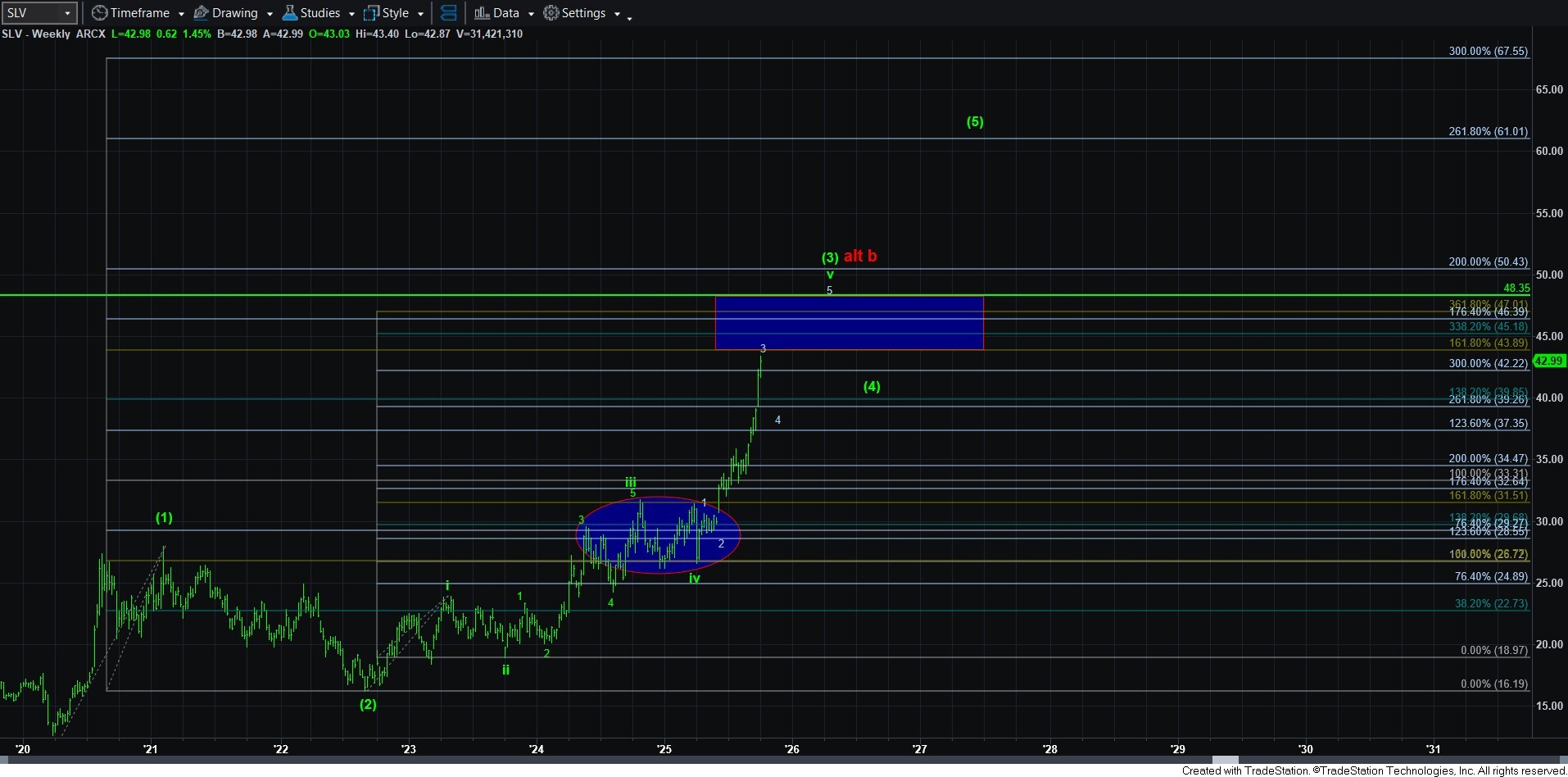
Task: Click the Drawing pencil icon
Action: 201,13
